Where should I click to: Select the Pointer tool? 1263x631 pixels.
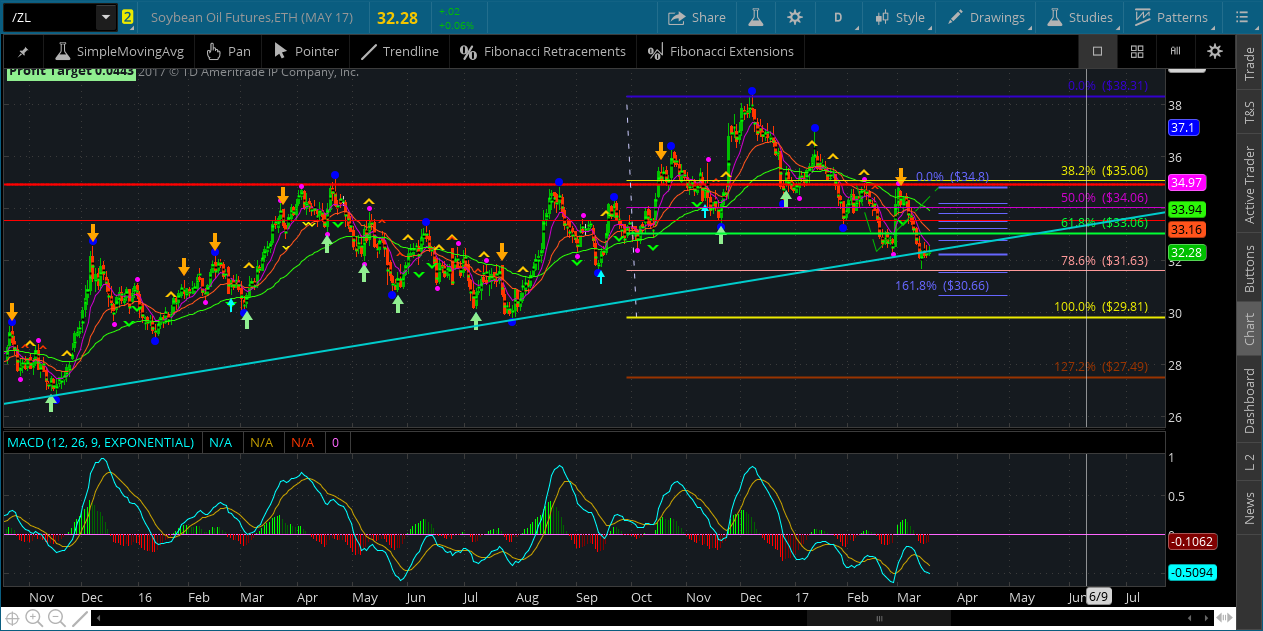[306, 51]
